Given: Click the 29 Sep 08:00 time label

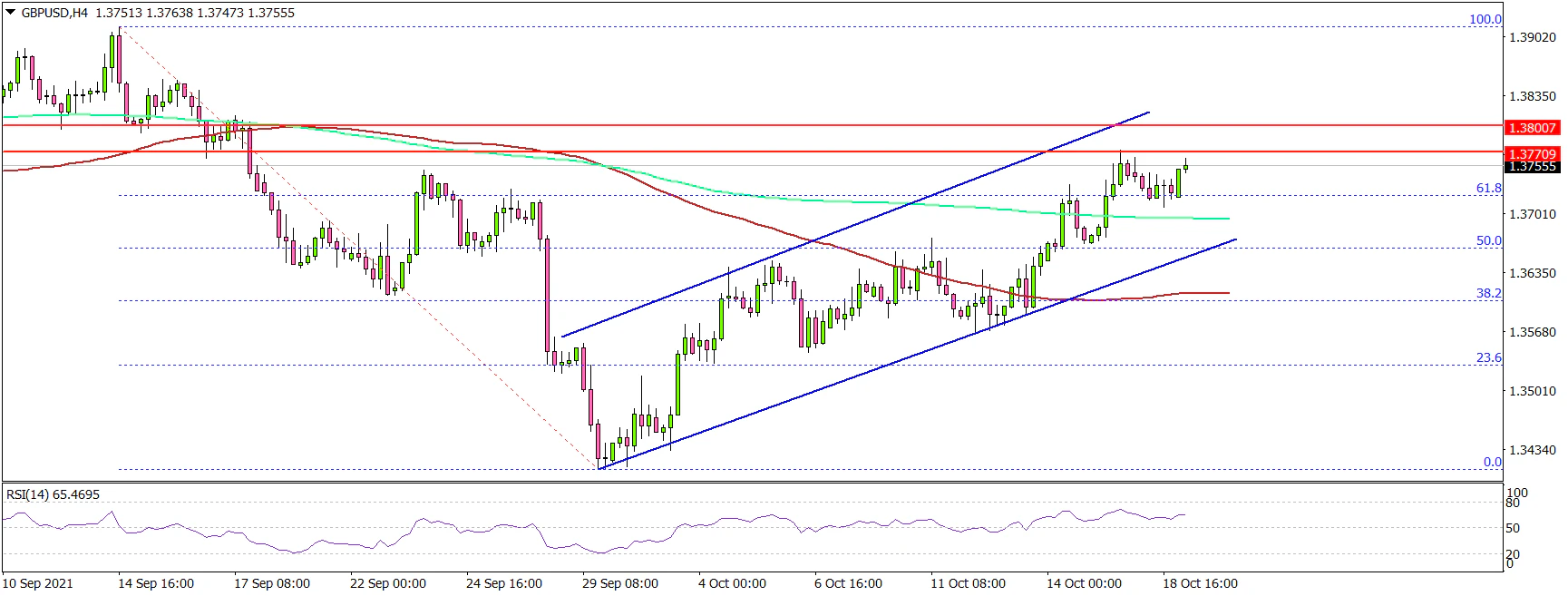Looking at the screenshot, I should click(620, 583).
